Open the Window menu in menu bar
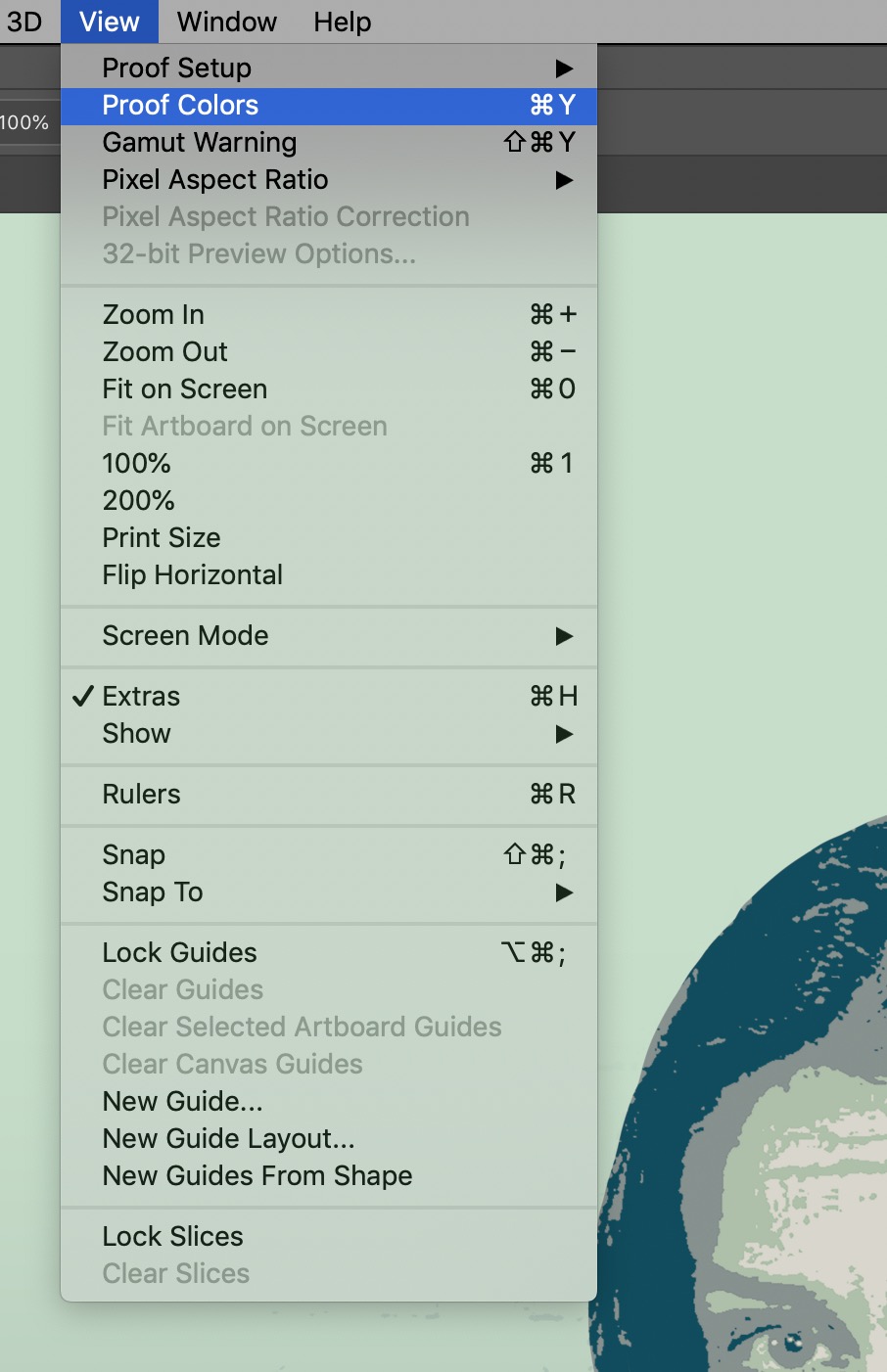887x1372 pixels. coord(227,22)
